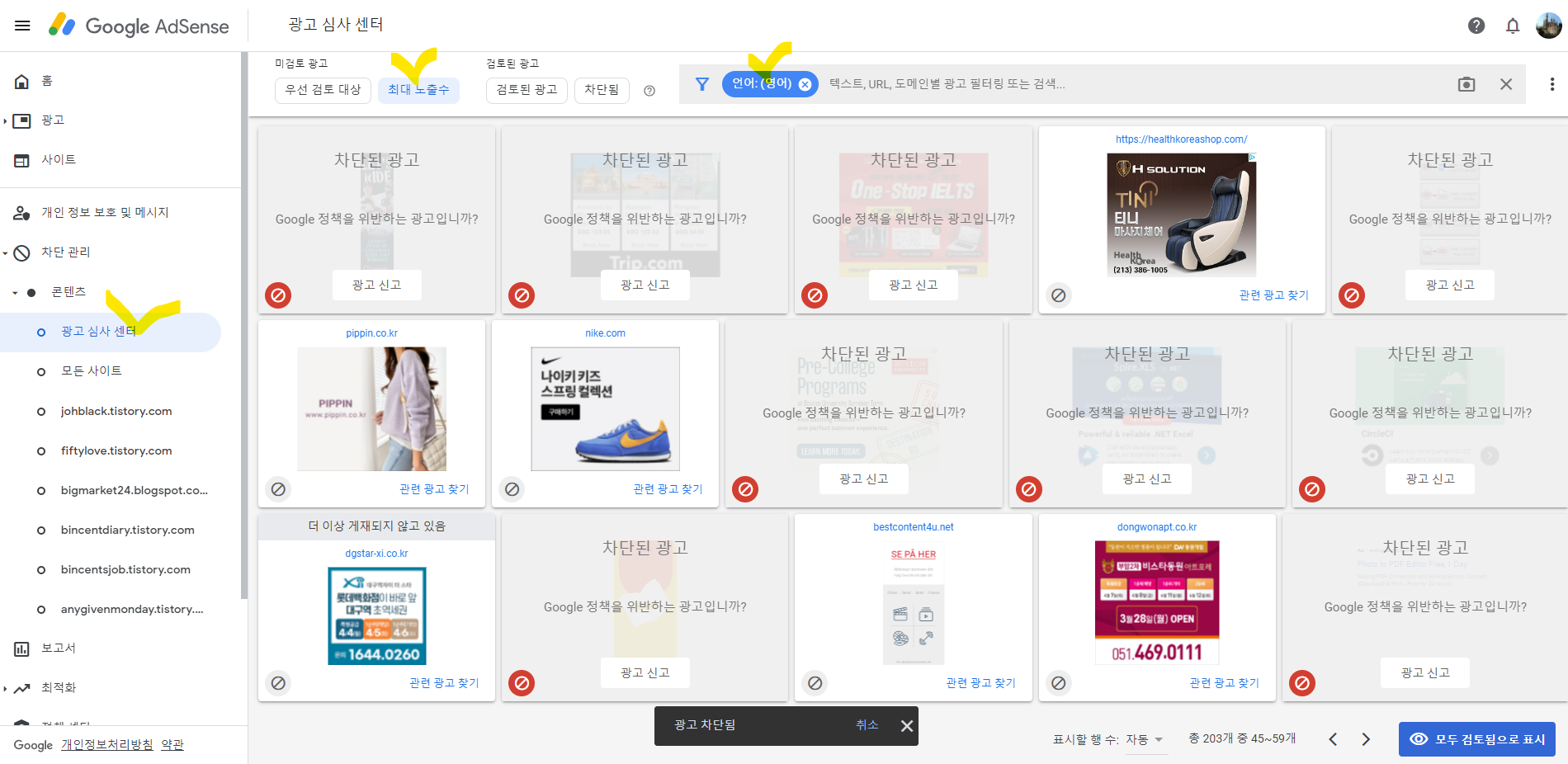Click the camera image search icon
1568x764 pixels.
click(x=1466, y=84)
